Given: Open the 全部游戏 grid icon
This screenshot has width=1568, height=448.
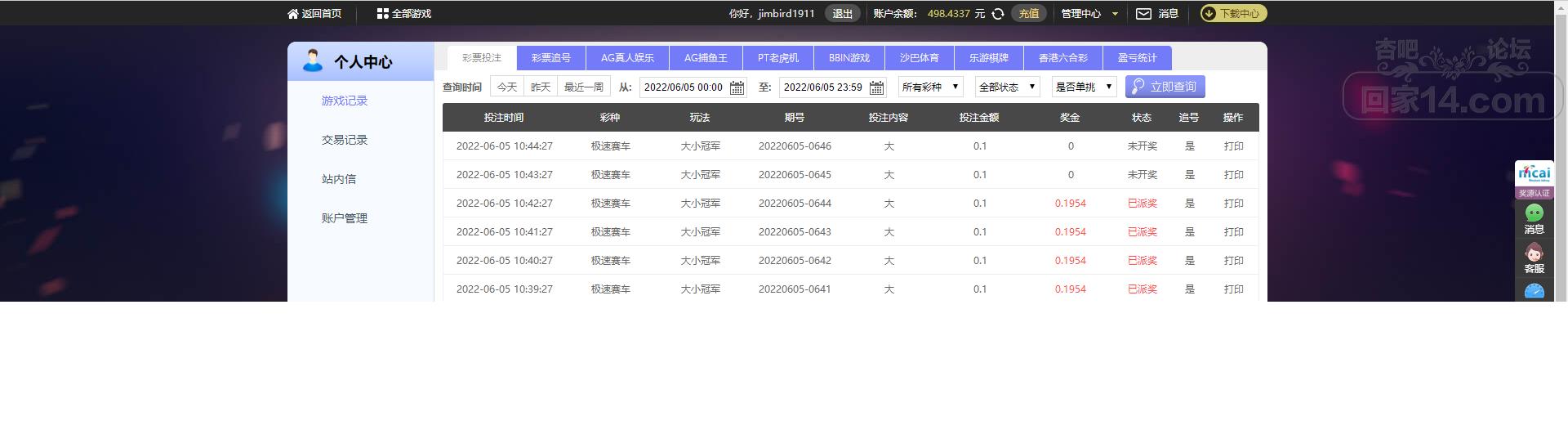Looking at the screenshot, I should tap(382, 14).
